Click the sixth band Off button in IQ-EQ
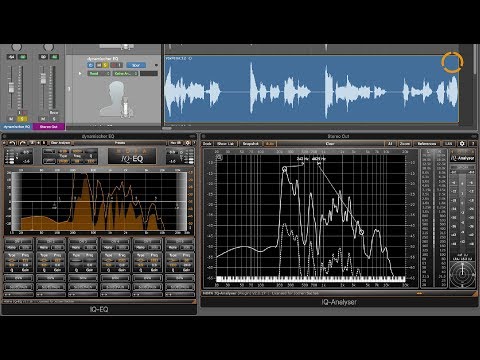This screenshot has height=360, width=480. (180, 241)
